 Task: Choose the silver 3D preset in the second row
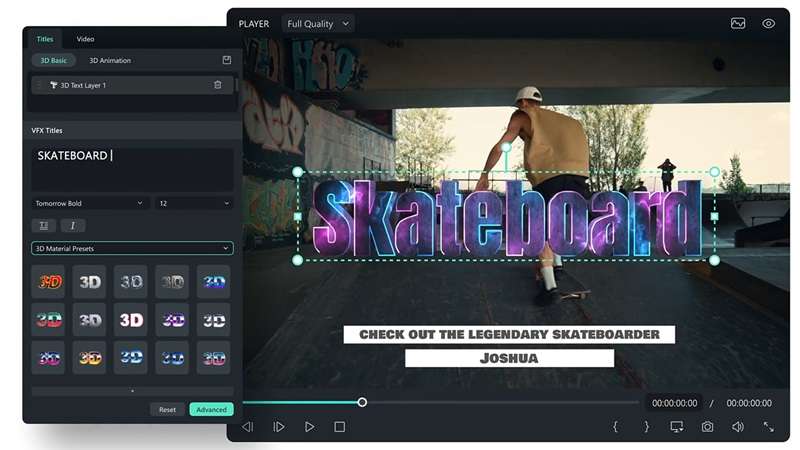click(x=90, y=320)
